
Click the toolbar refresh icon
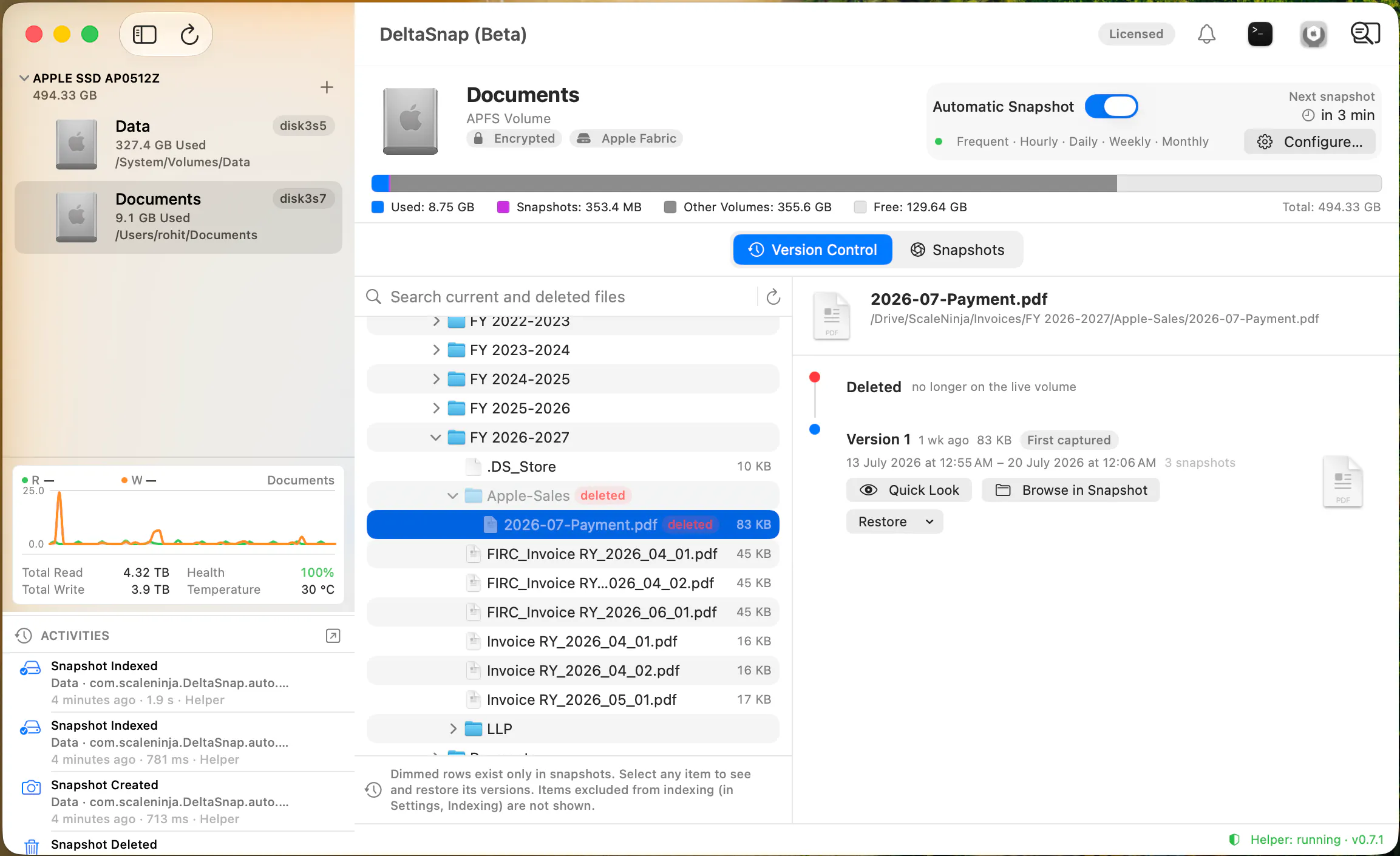tap(189, 35)
